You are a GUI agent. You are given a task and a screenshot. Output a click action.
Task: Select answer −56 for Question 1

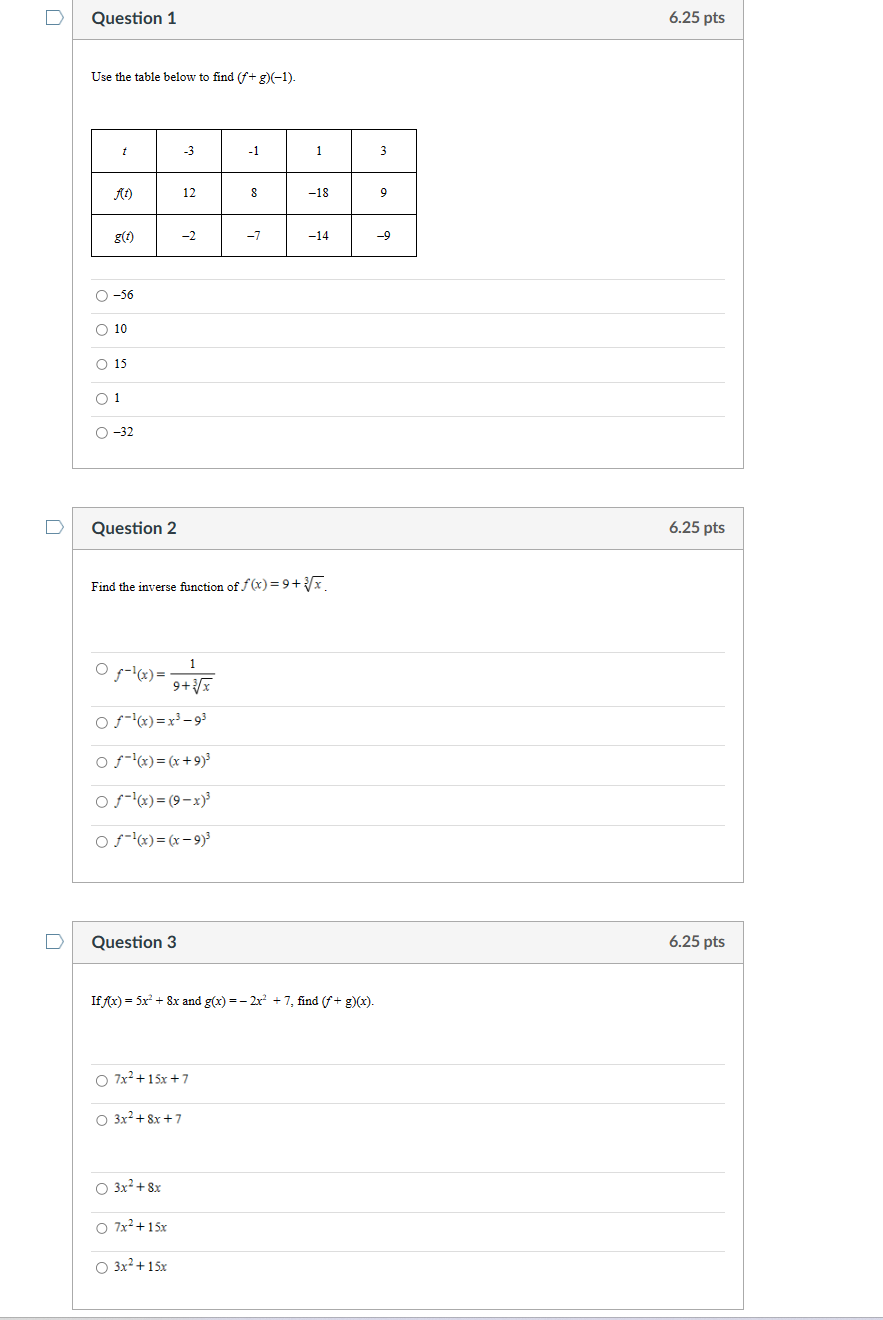tap(101, 294)
